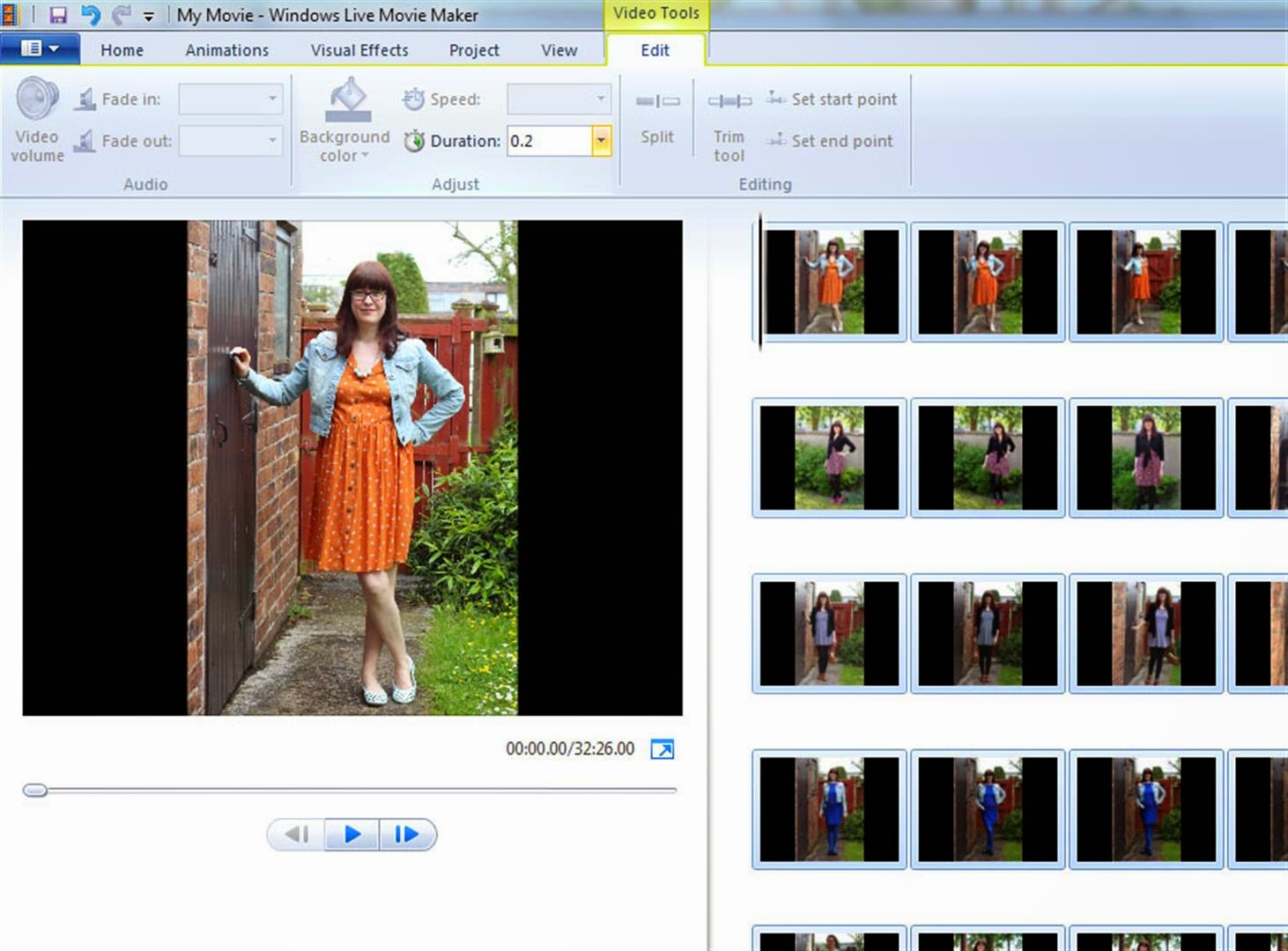
Task: Select the Edit tab under Video Tools
Action: pyautogui.click(x=655, y=50)
